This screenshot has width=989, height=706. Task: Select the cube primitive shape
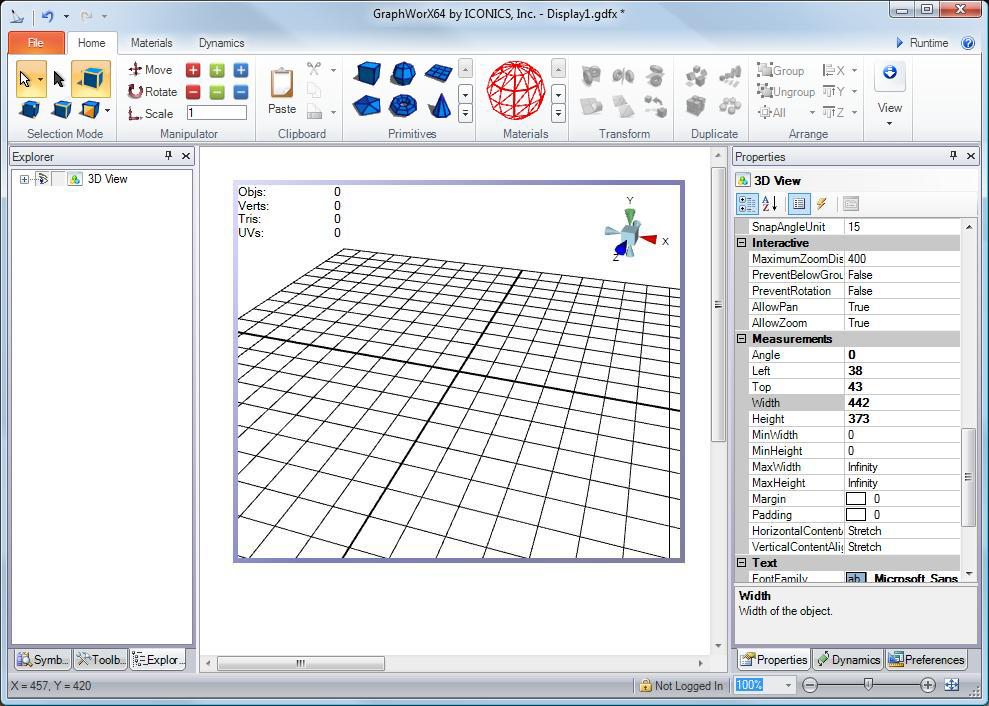coord(368,74)
